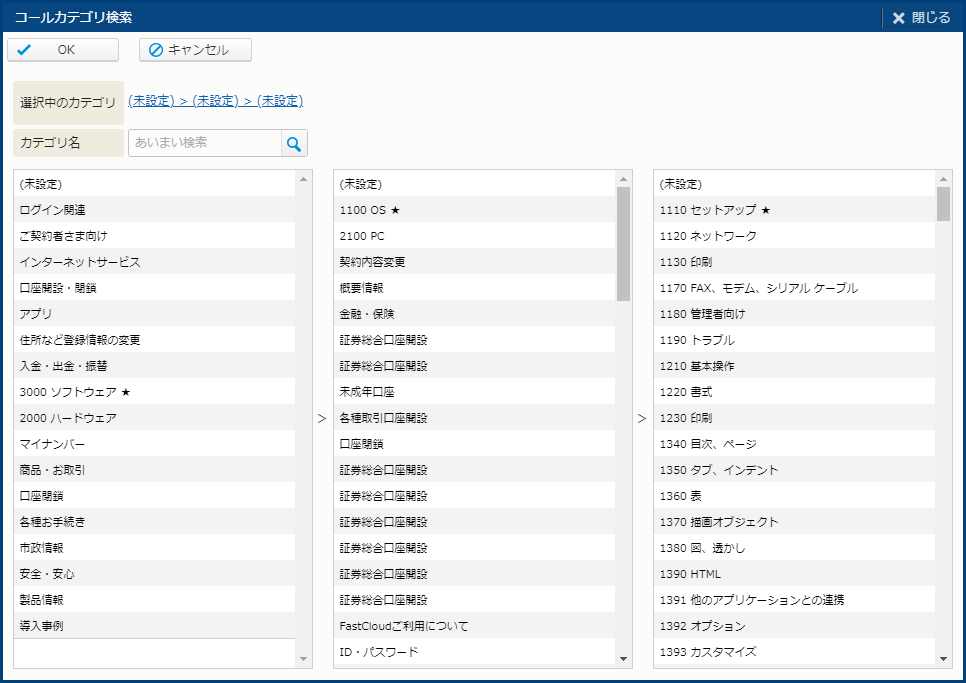Click scroll up arrow of middle list
Screen dimensions: 966x683
624,179
